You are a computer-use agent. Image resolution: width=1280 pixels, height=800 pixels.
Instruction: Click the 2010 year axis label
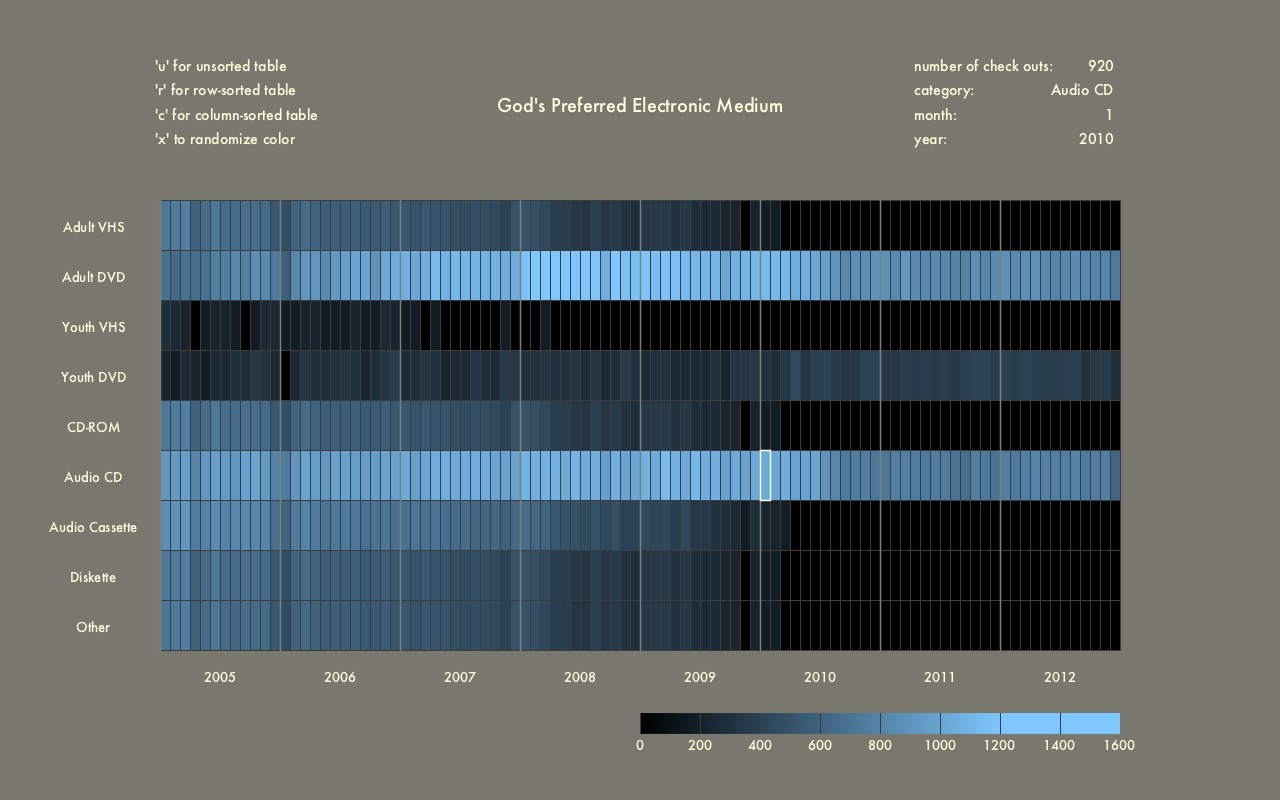tap(820, 677)
